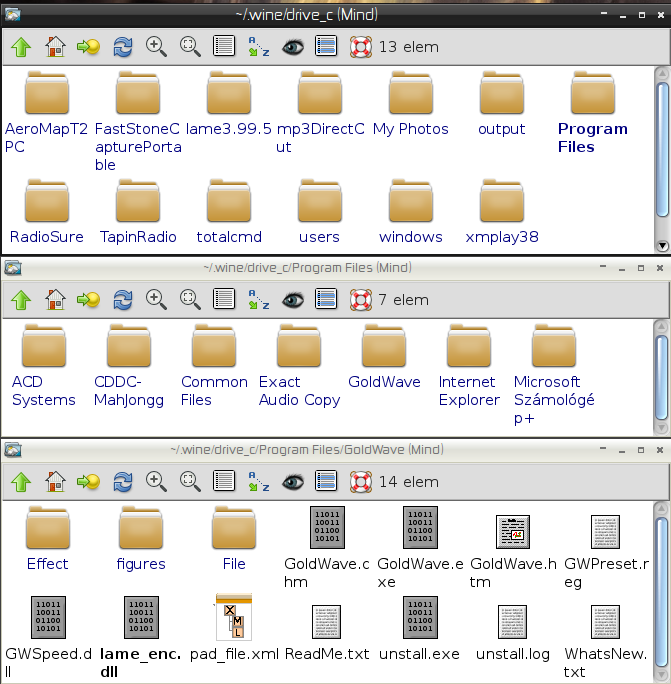The image size is (671, 684).
Task: Click scrollbar down arrow in drive_c window
Action: (x=662, y=246)
